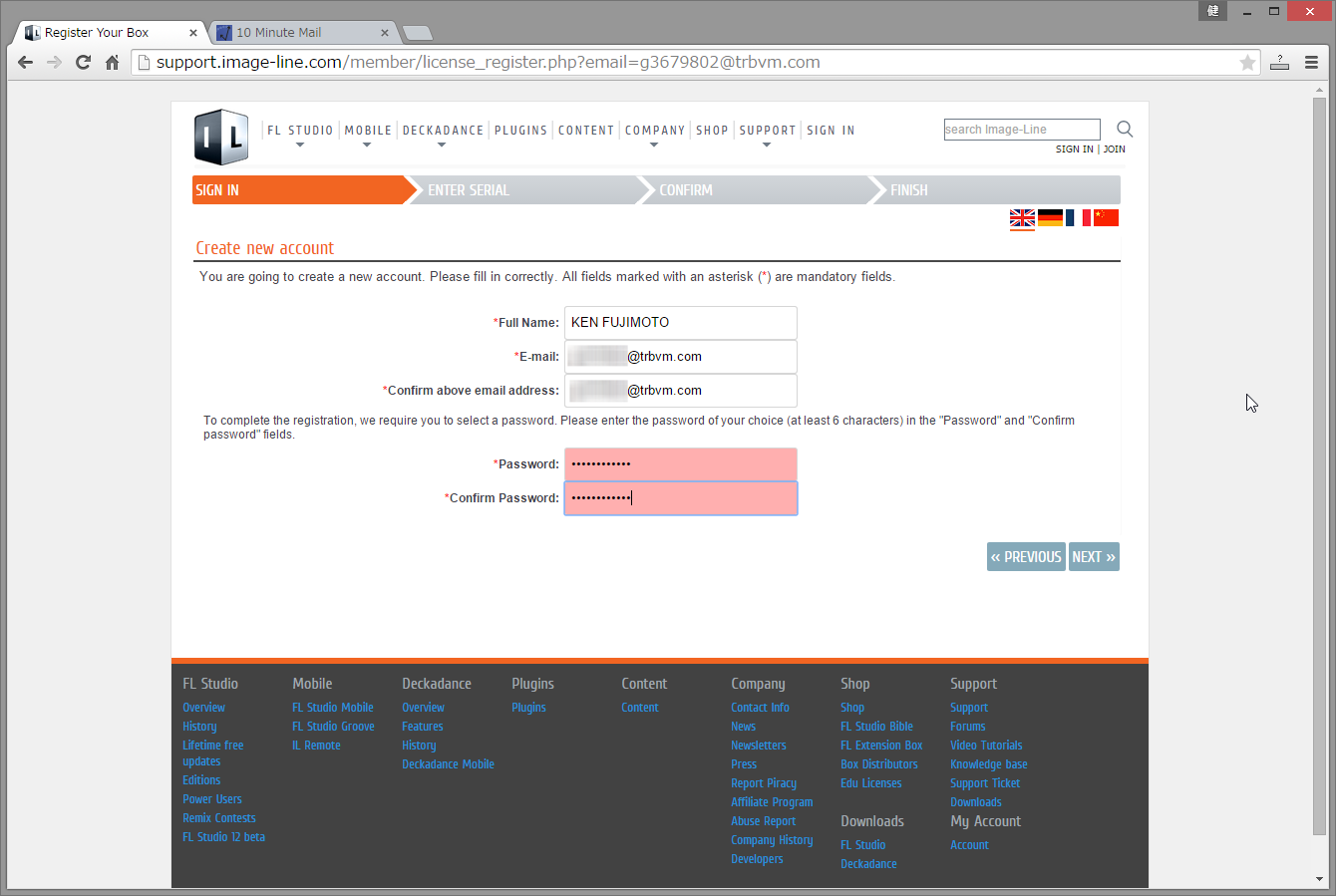Open FL Studio 12 beta link
Viewport: 1336px width, 896px height.
(223, 837)
